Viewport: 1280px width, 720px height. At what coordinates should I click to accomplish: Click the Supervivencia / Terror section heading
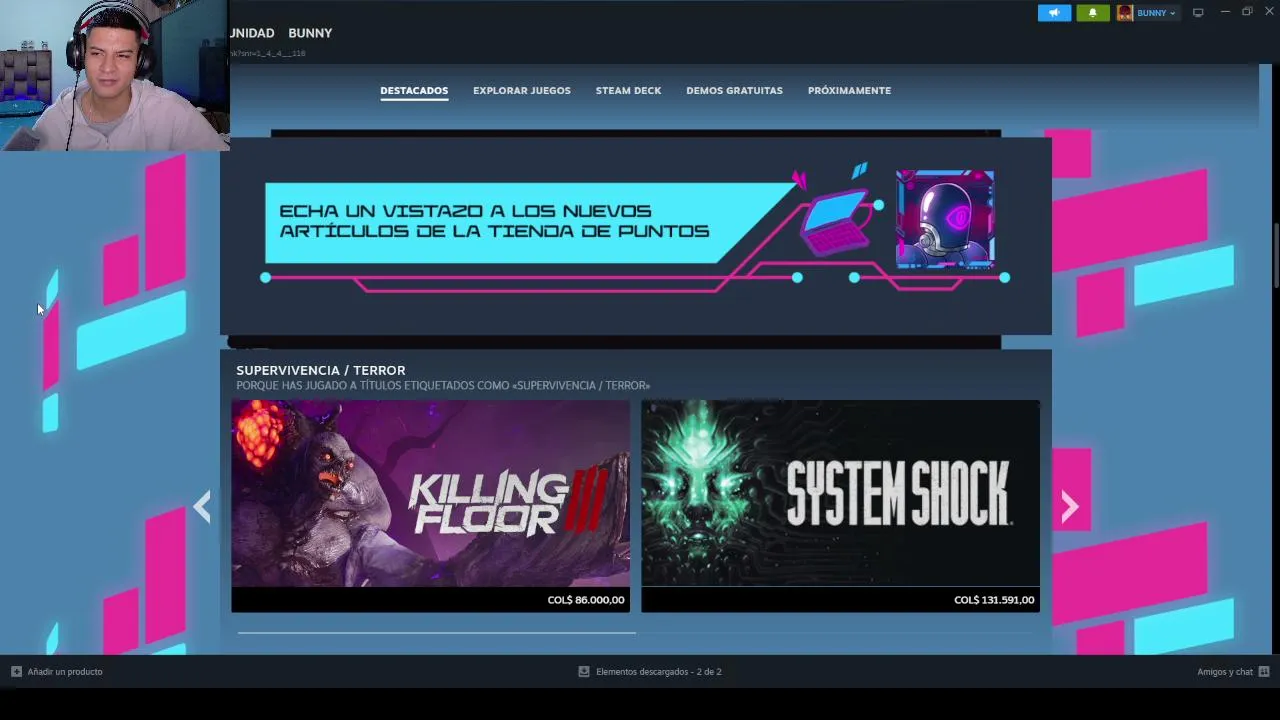tap(321, 370)
